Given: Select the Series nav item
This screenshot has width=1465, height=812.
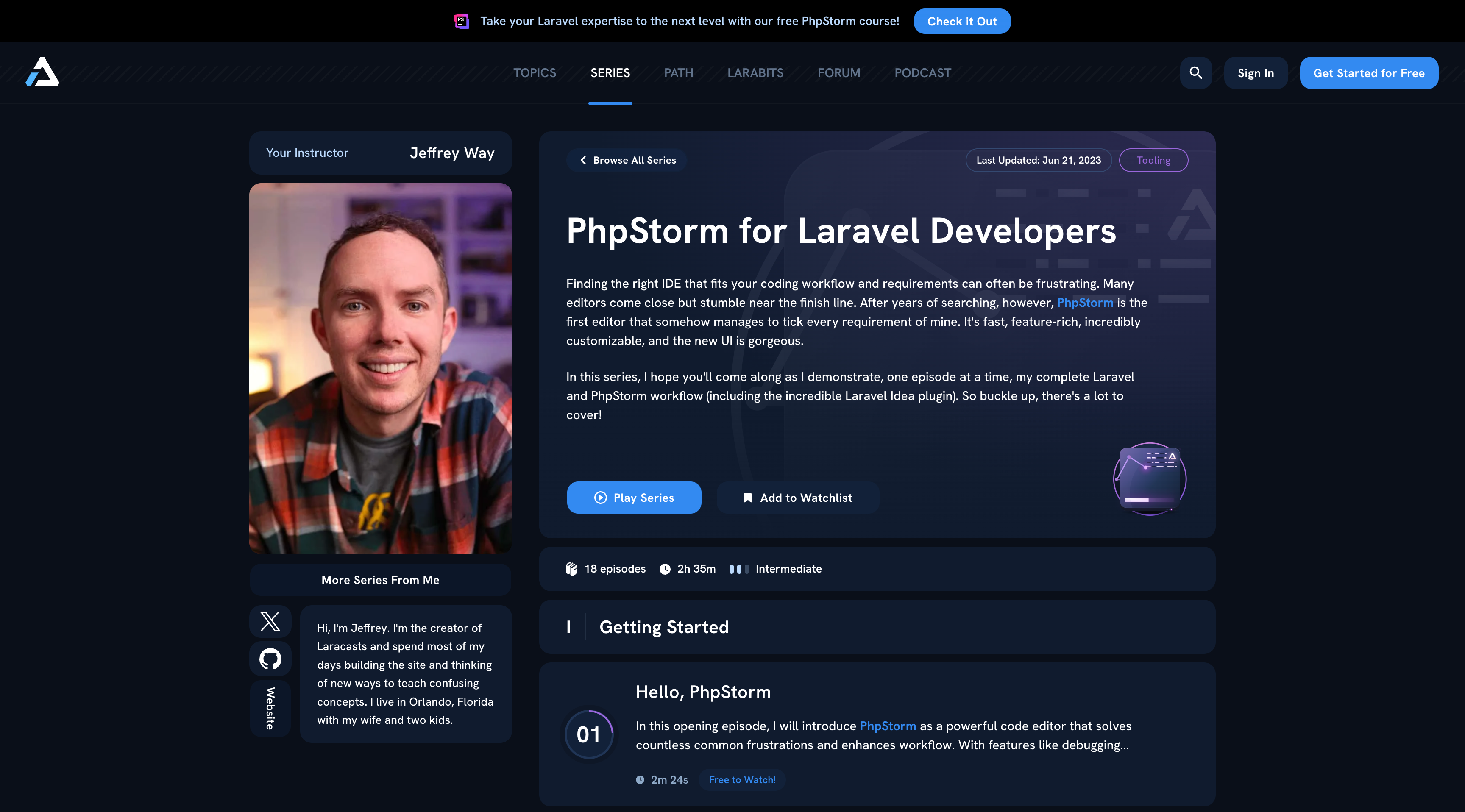Looking at the screenshot, I should (610, 73).
